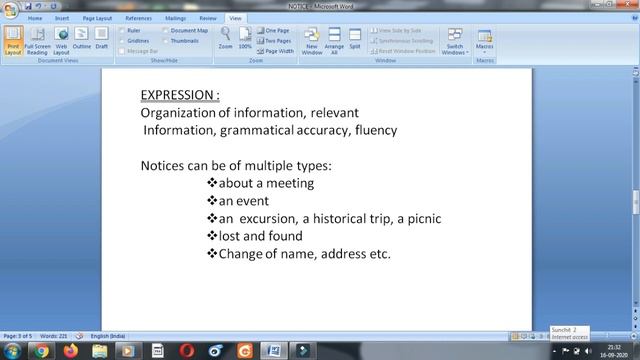Click Reset Window Position
This screenshot has height=360, width=640.
click(403, 51)
